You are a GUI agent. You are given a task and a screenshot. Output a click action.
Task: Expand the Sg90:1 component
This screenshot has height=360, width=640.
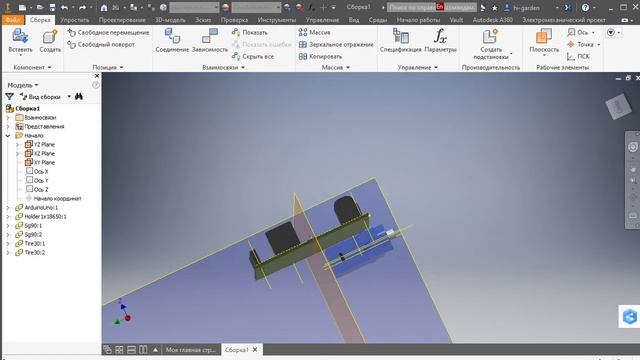(x=8, y=226)
